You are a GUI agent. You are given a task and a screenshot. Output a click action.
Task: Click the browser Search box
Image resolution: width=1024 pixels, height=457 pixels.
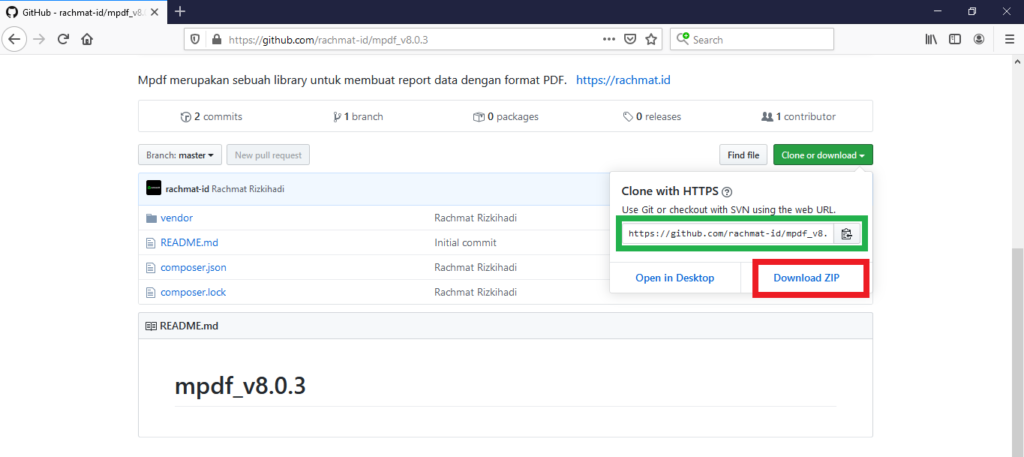[x=752, y=39]
